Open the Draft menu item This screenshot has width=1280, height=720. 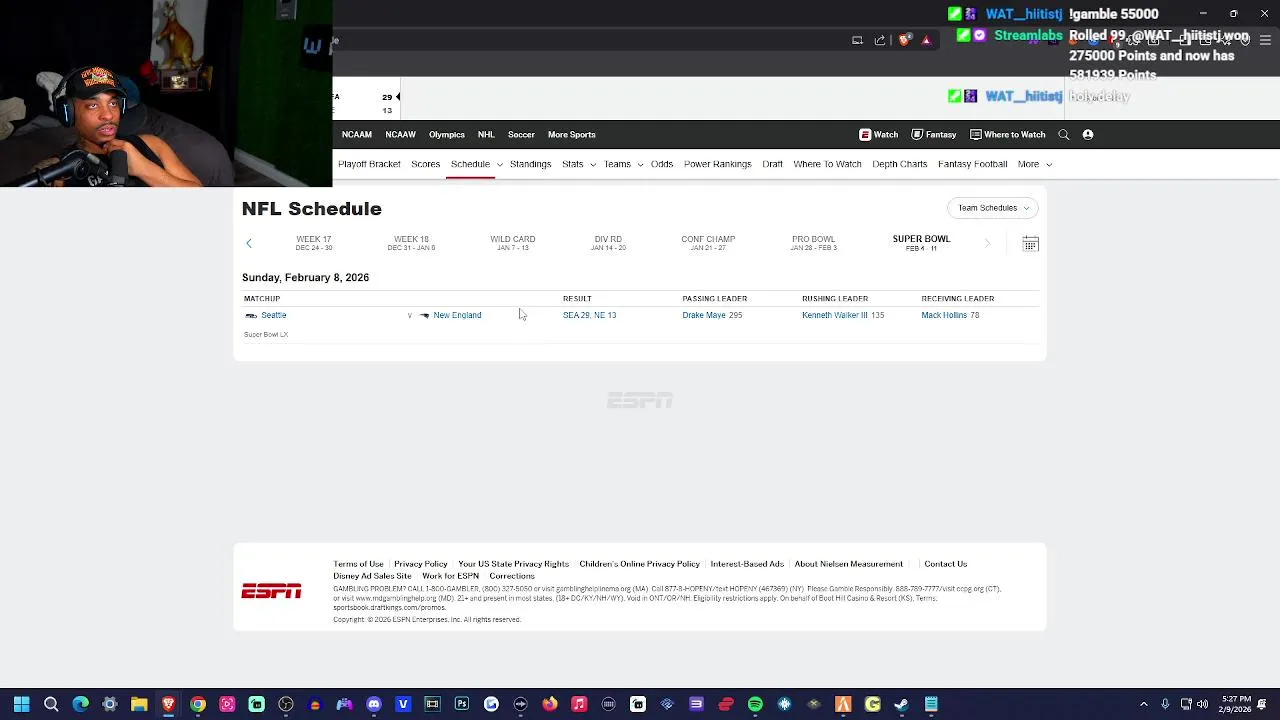[772, 164]
